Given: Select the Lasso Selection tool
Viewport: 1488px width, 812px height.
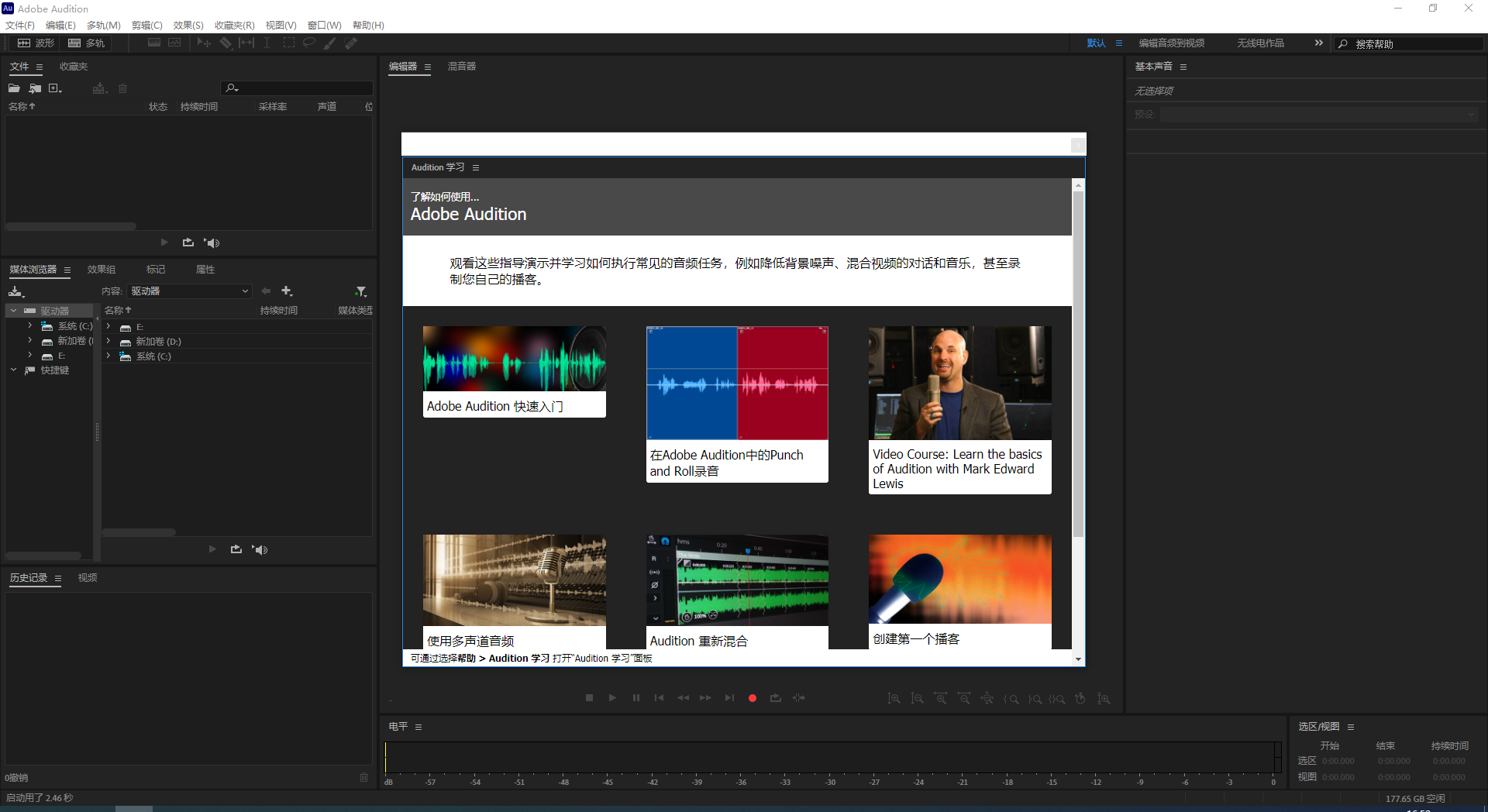Looking at the screenshot, I should coord(308,43).
